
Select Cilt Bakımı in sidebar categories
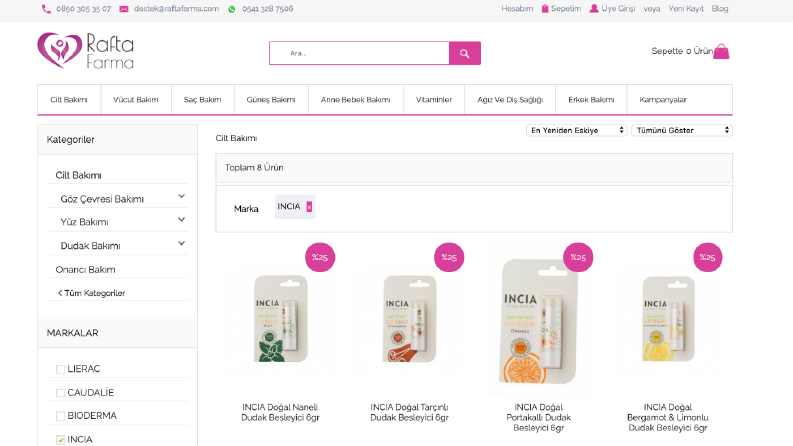78,175
